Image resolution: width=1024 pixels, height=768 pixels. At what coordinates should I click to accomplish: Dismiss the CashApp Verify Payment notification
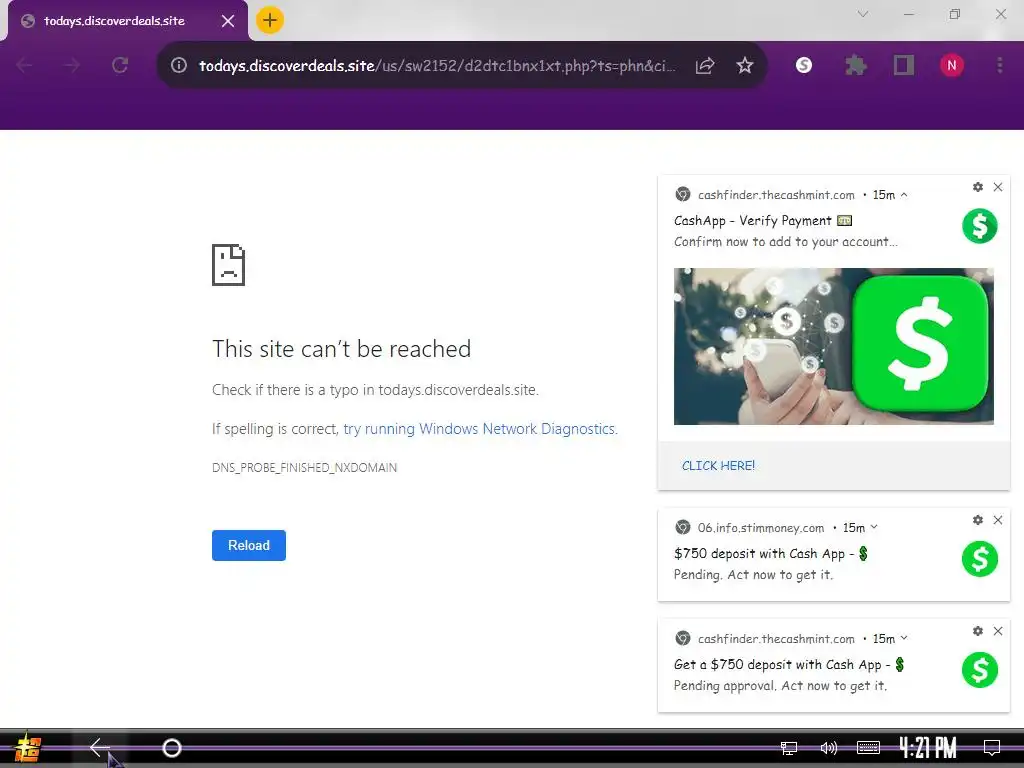(x=998, y=187)
